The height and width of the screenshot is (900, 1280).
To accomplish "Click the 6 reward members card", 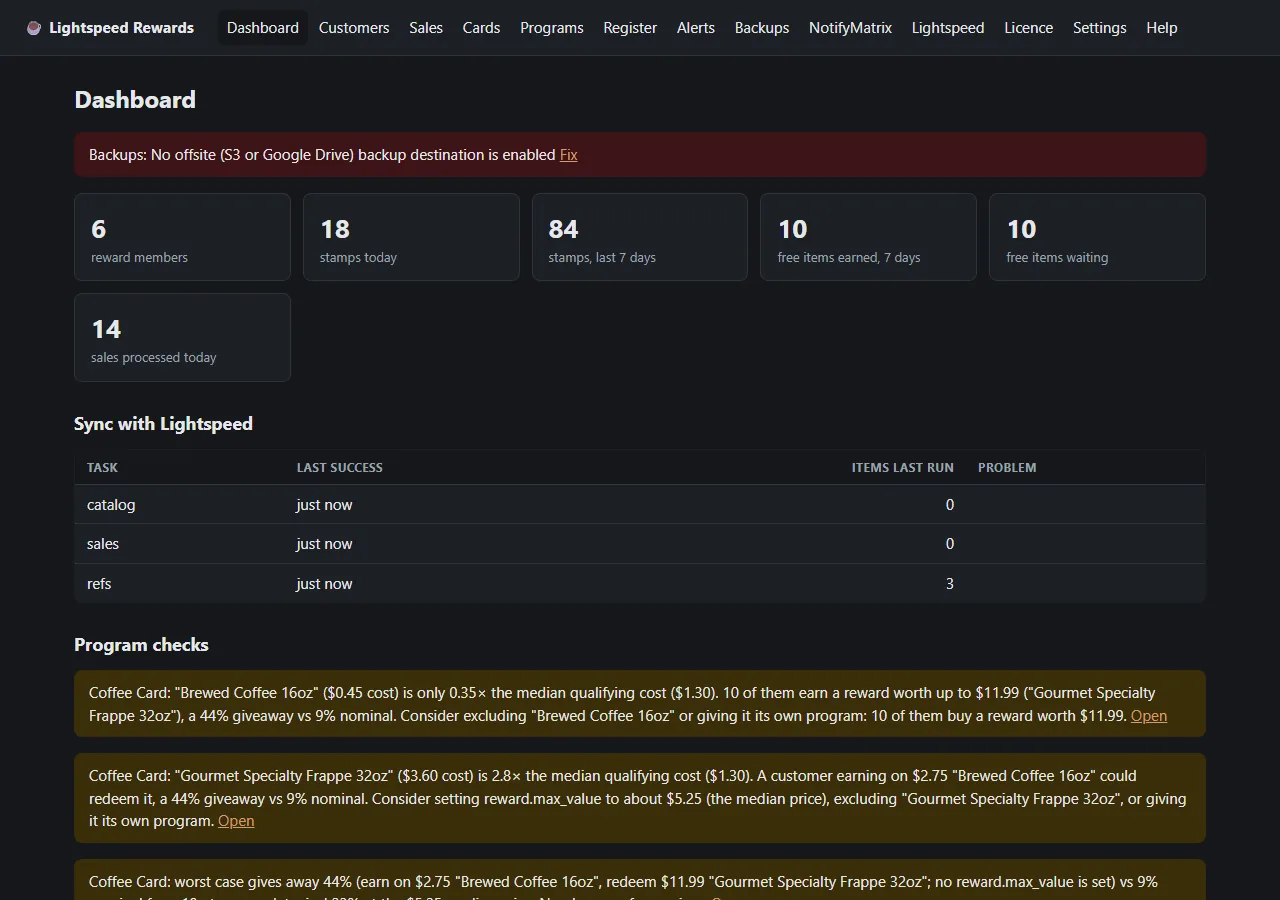I will click(182, 237).
